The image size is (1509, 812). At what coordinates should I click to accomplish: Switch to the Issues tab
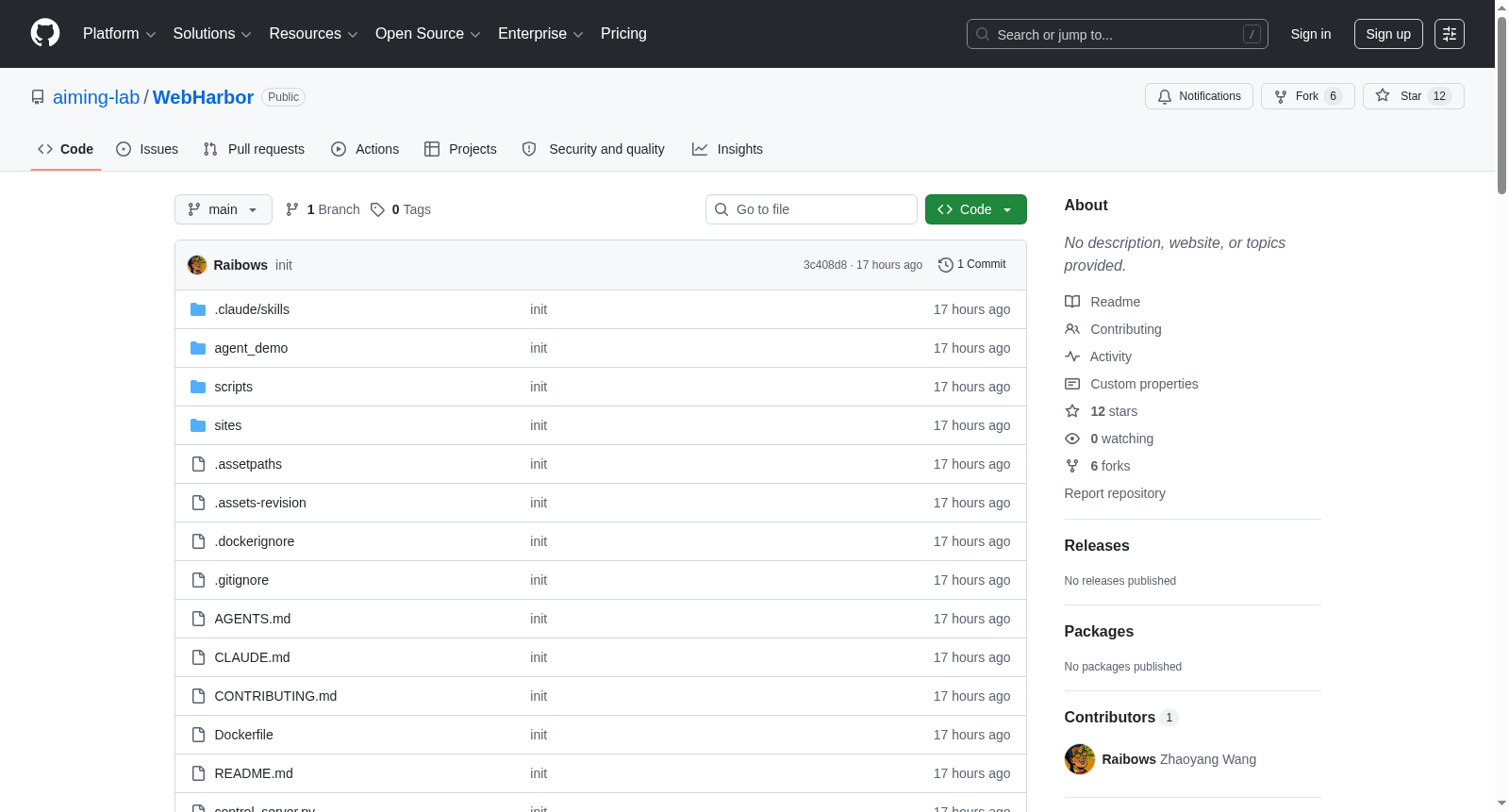(147, 149)
